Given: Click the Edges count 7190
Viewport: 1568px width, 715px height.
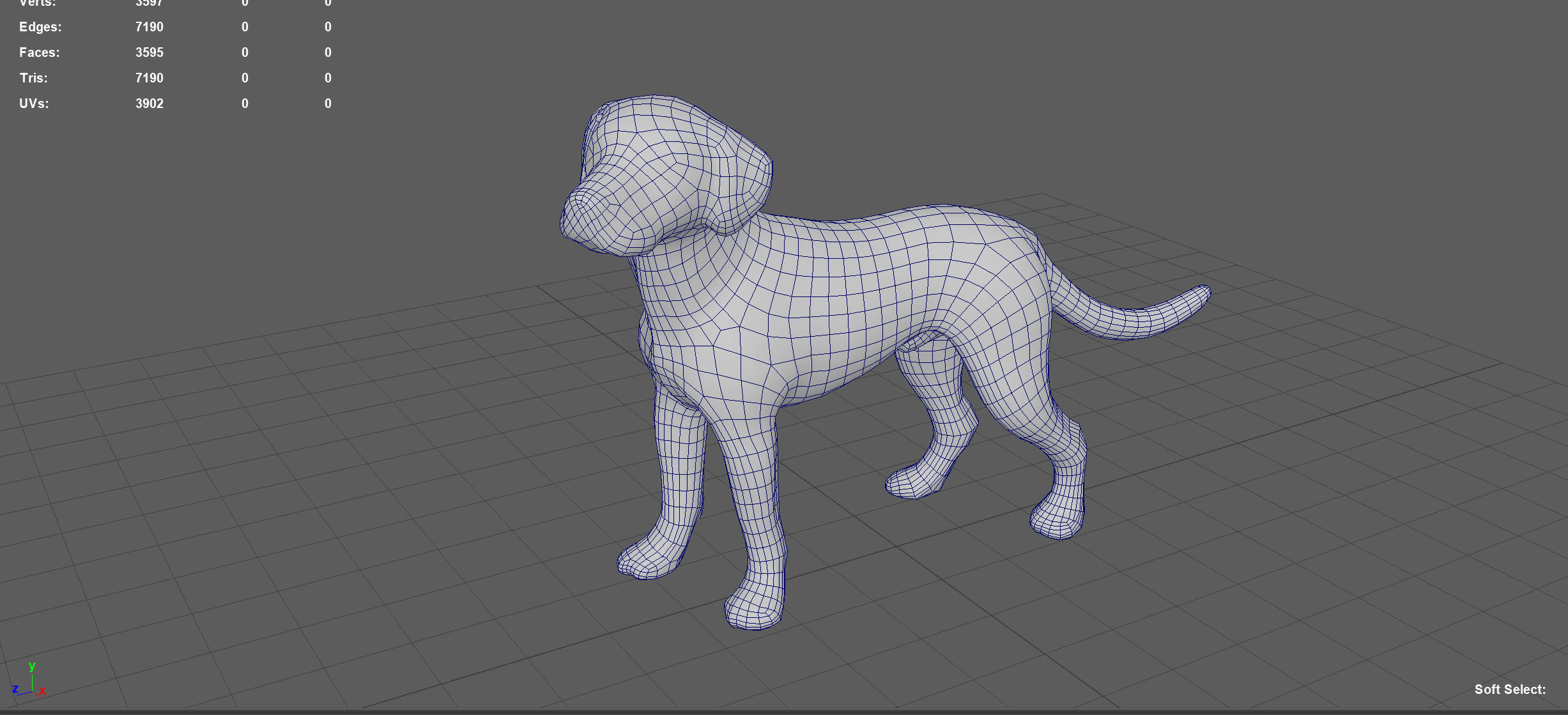Looking at the screenshot, I should [x=150, y=27].
